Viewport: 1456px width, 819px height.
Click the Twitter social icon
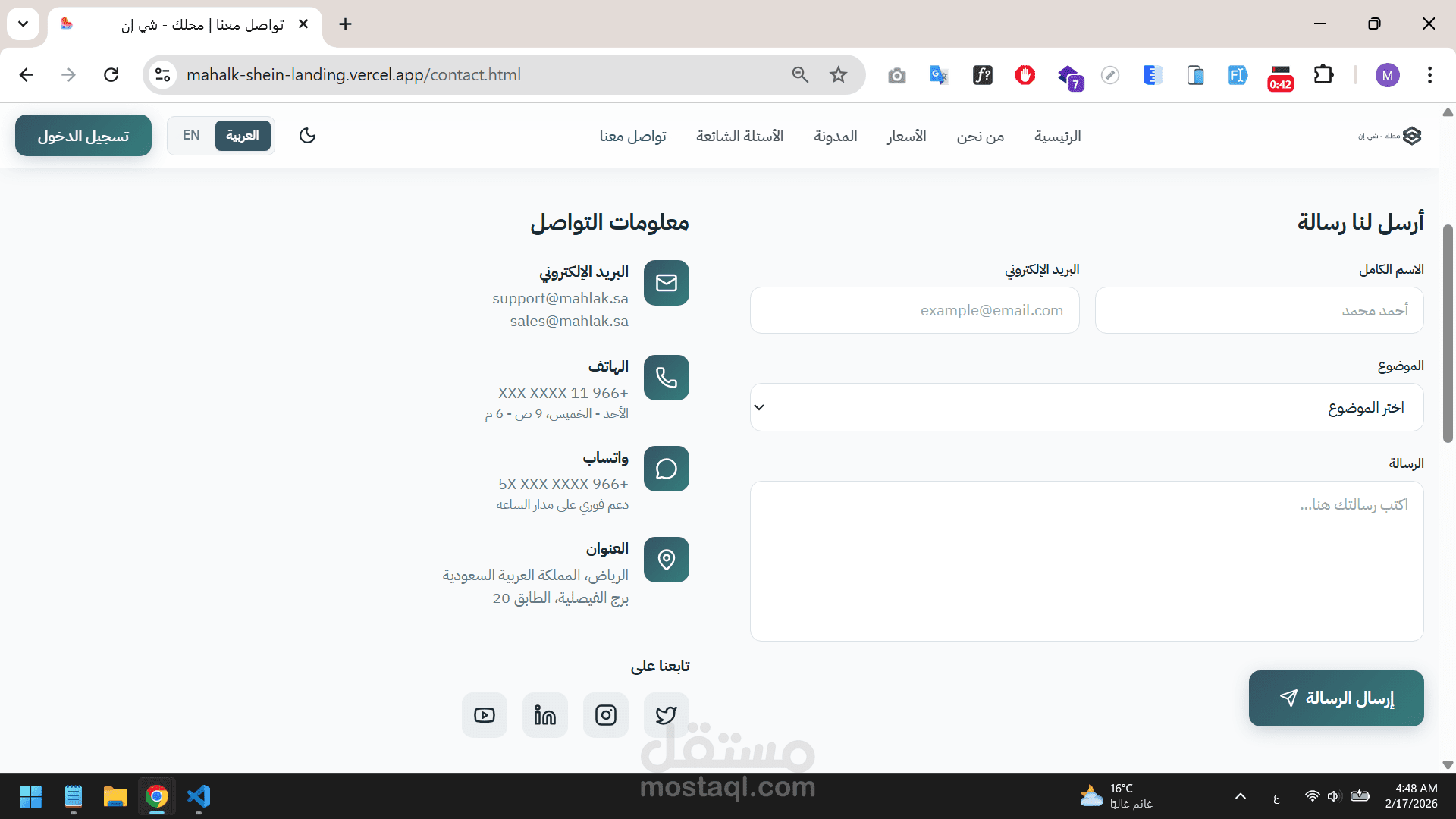(666, 715)
